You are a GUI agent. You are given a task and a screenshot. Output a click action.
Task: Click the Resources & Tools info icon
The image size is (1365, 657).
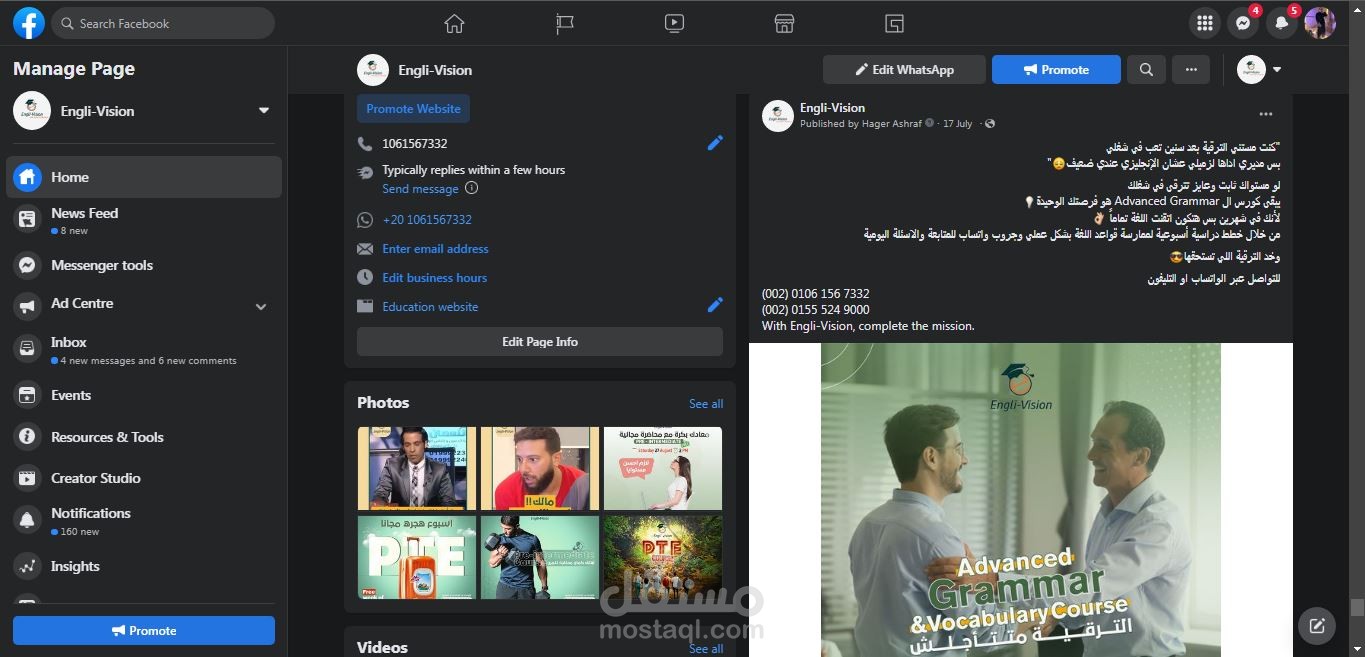tap(28, 437)
